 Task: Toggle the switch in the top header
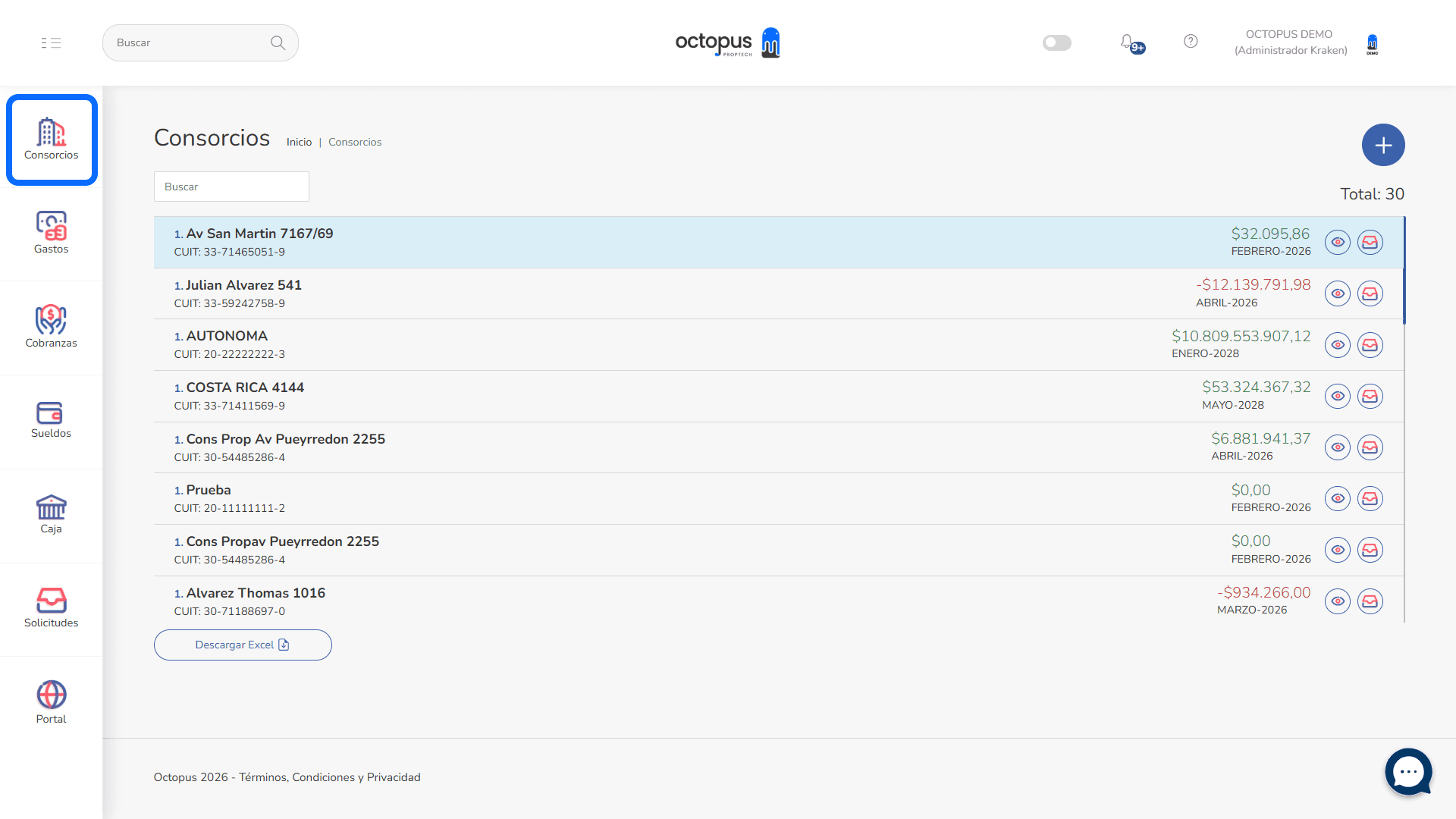click(x=1056, y=42)
